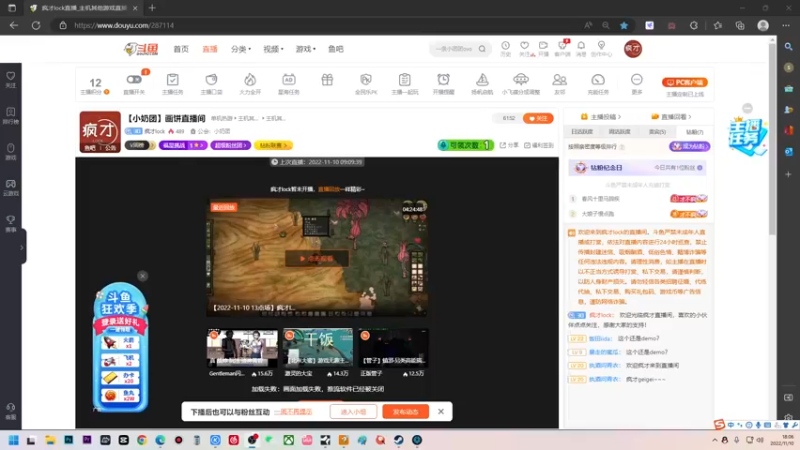Image resolution: width=800 pixels, height=450 pixels.
Task: Close the fan interaction popup bar
Action: click(441, 411)
